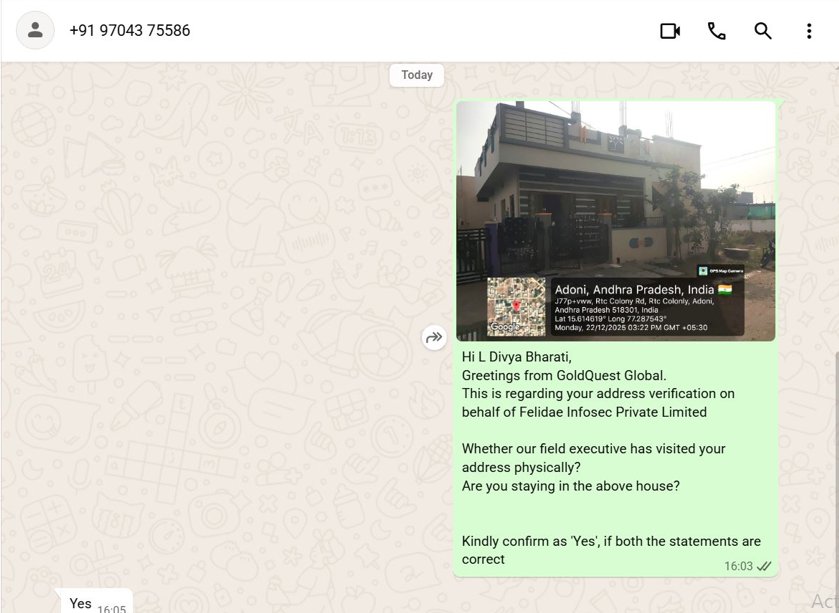Viewport: 839px width, 613px height.
Task: Open search in this chat
Action: [x=763, y=31]
